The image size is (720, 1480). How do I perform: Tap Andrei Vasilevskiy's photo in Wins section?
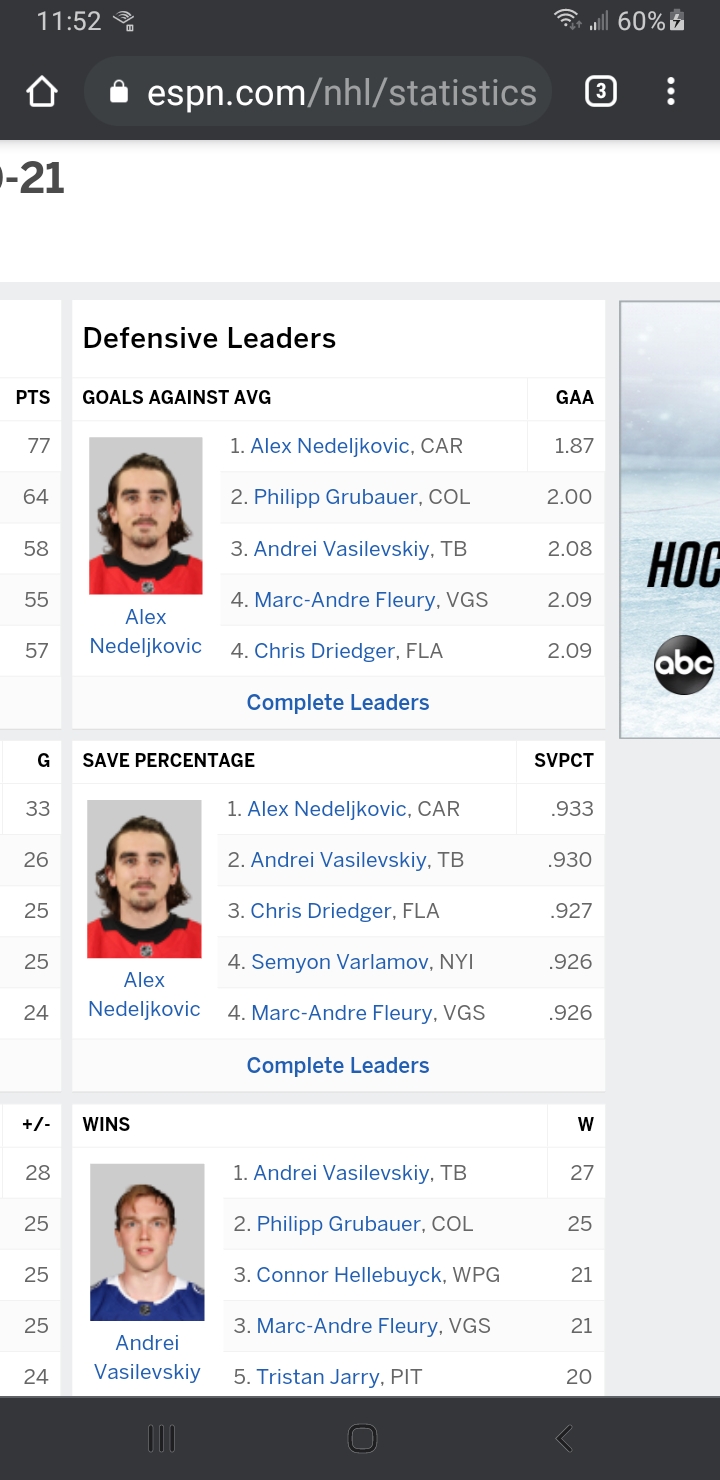[x=147, y=1242]
